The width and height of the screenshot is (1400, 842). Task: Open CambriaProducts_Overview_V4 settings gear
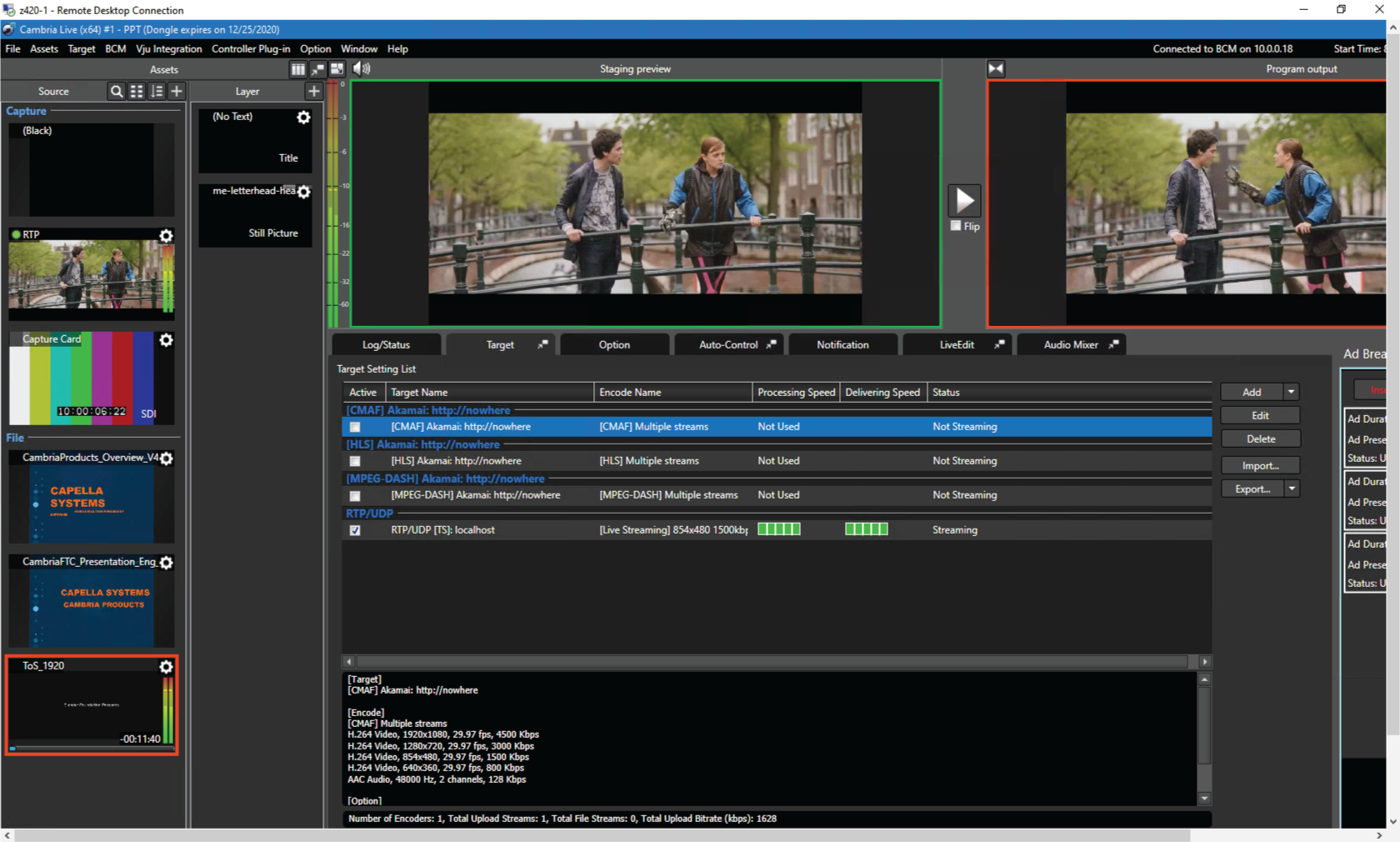(x=166, y=459)
